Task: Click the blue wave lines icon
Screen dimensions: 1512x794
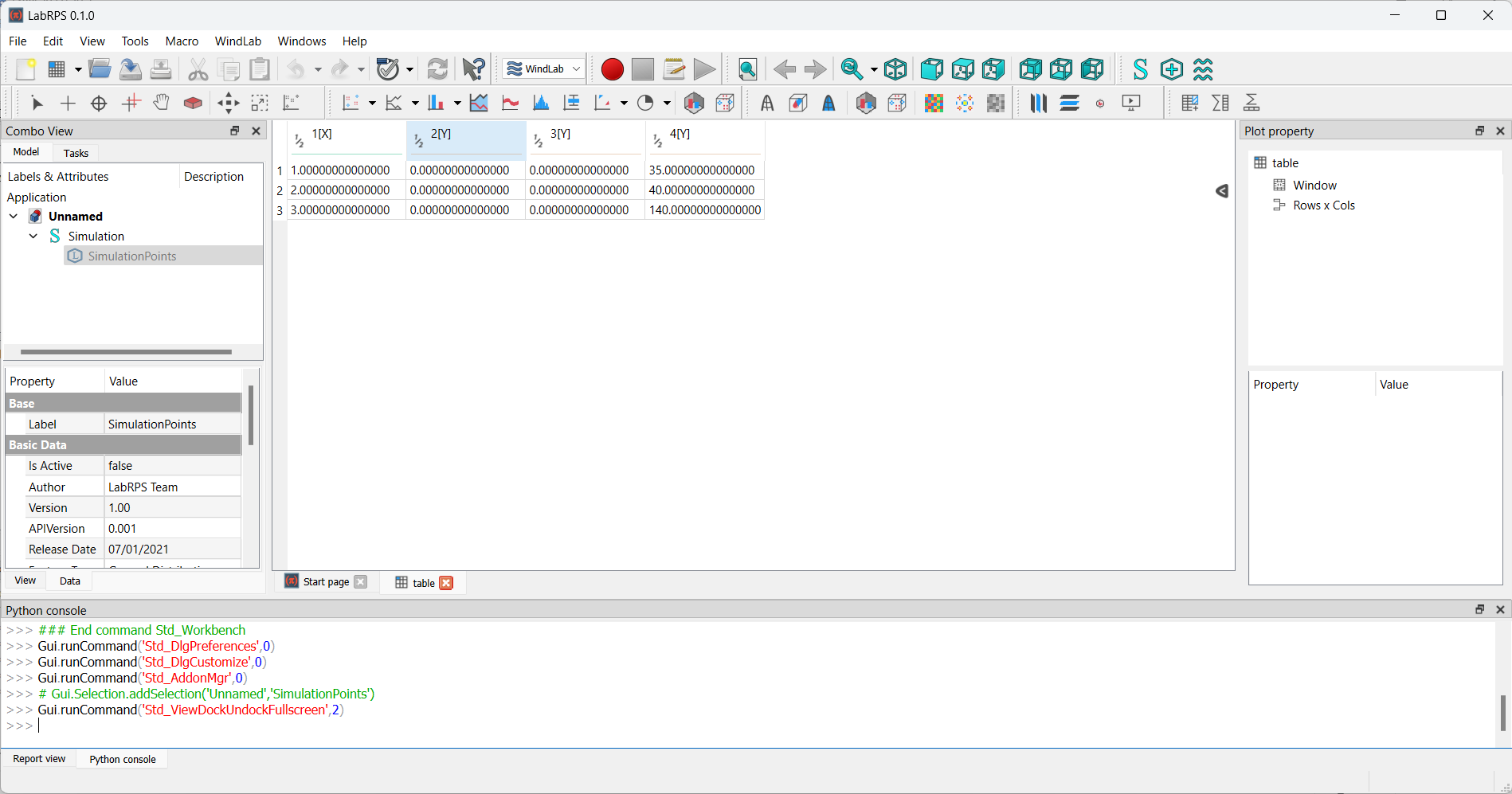Action: (x=1203, y=69)
